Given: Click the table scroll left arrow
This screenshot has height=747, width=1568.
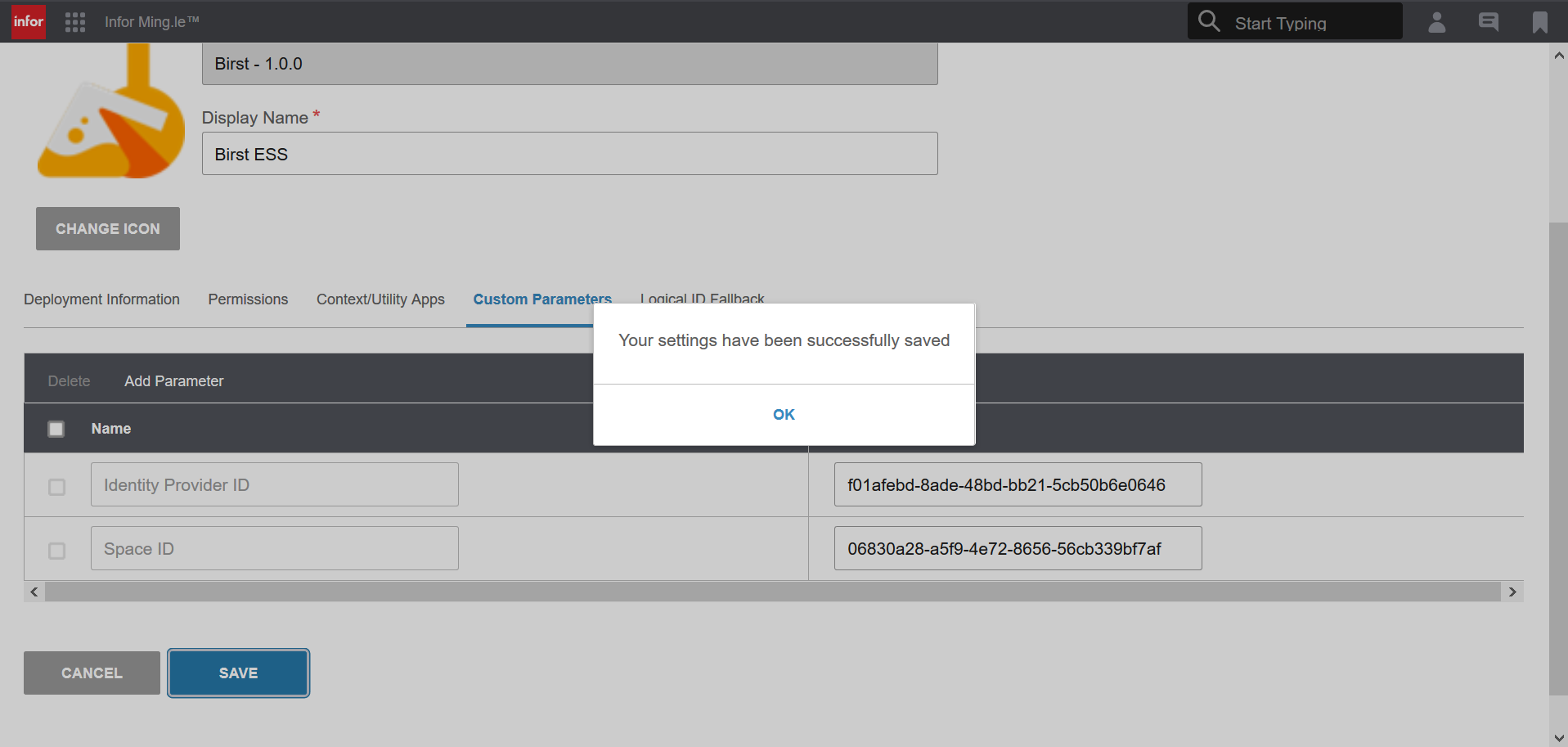Looking at the screenshot, I should coord(34,592).
